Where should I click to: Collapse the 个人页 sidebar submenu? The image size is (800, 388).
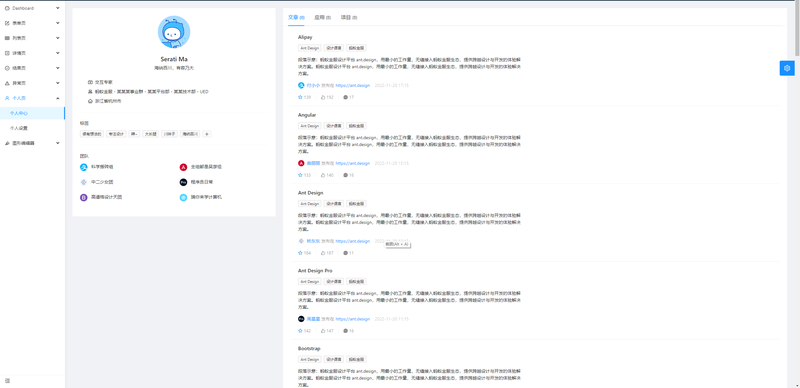click(32, 98)
